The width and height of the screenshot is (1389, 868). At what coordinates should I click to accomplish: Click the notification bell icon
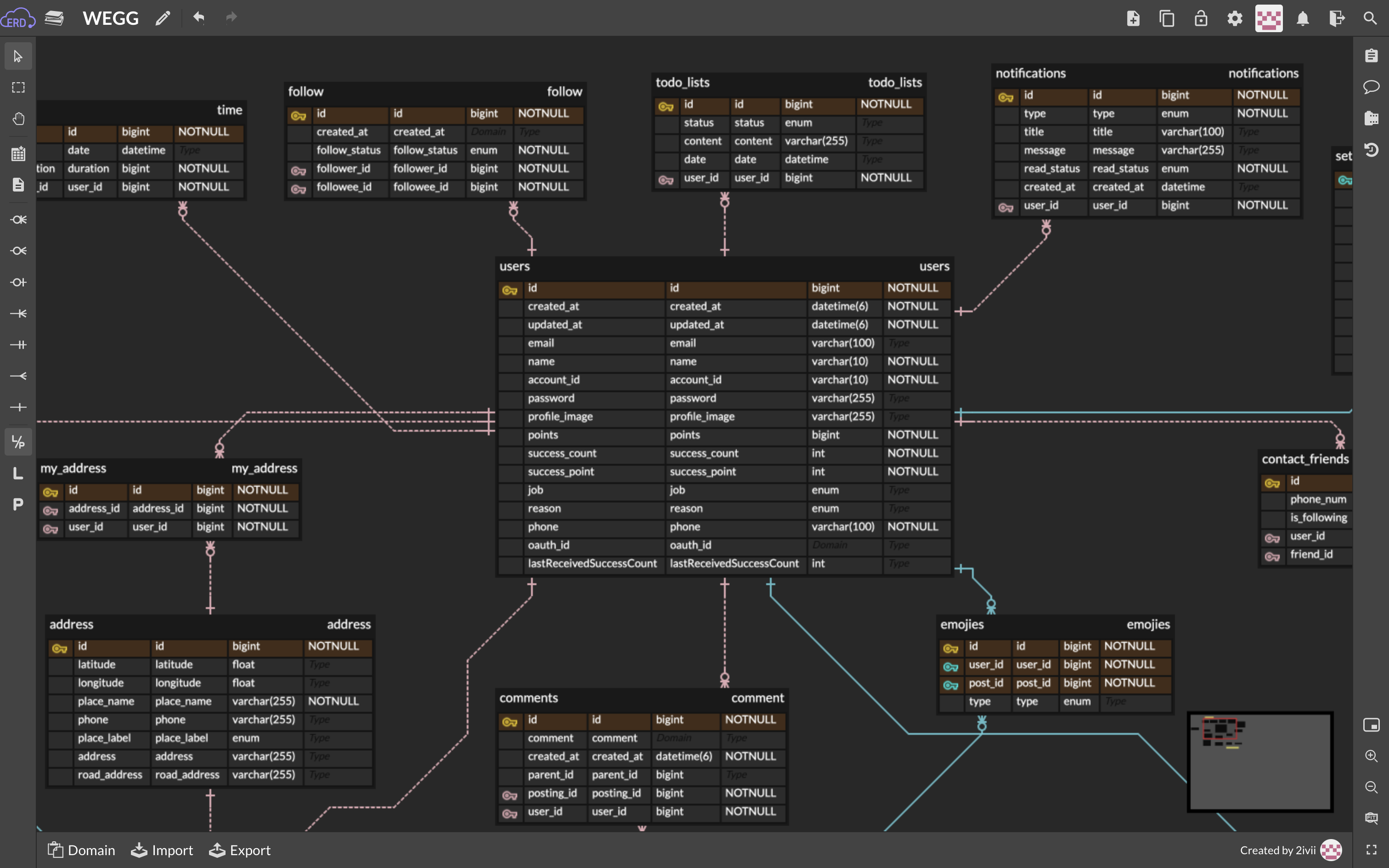point(1303,19)
